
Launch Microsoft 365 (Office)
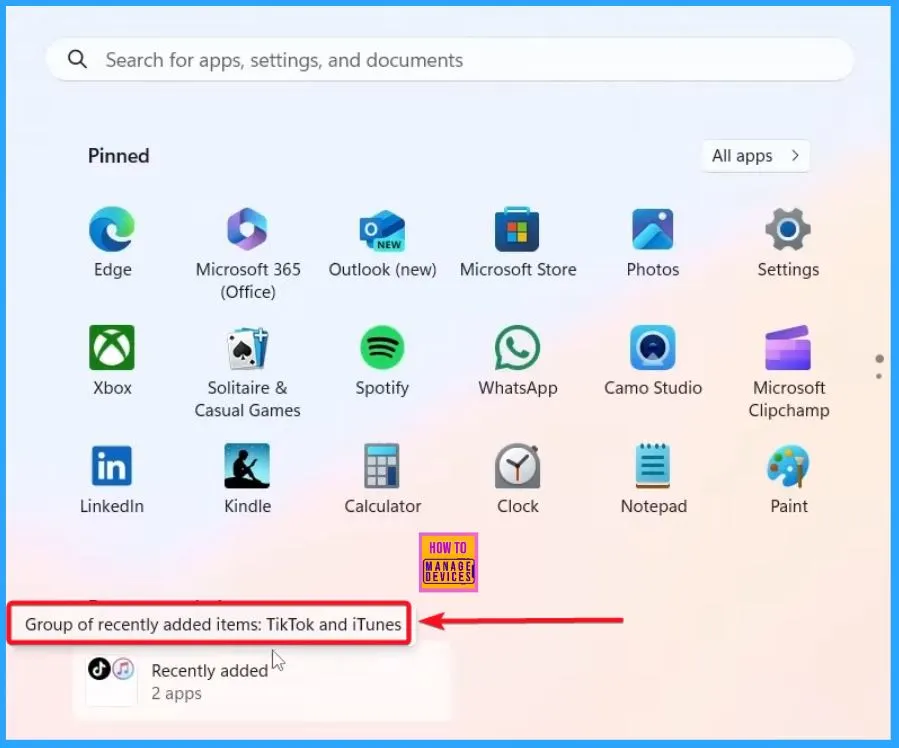[x=248, y=254]
